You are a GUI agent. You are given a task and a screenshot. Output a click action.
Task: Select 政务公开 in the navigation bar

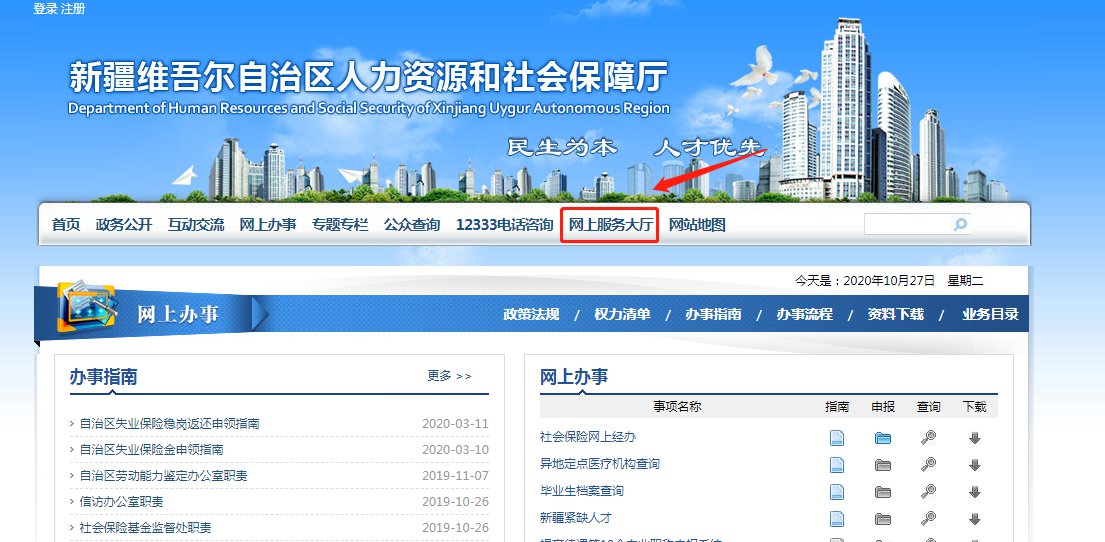pyautogui.click(x=124, y=225)
